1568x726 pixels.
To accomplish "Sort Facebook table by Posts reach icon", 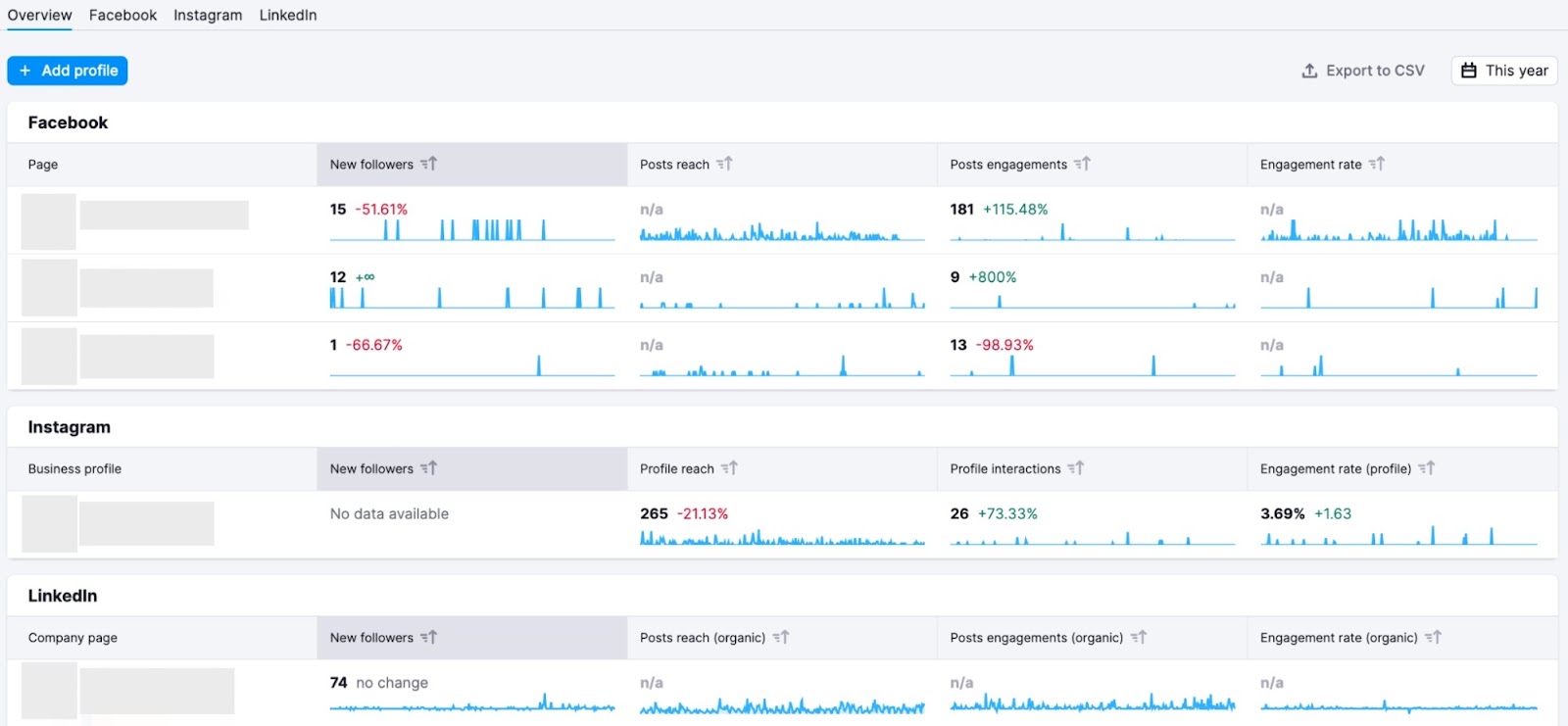I will point(724,164).
